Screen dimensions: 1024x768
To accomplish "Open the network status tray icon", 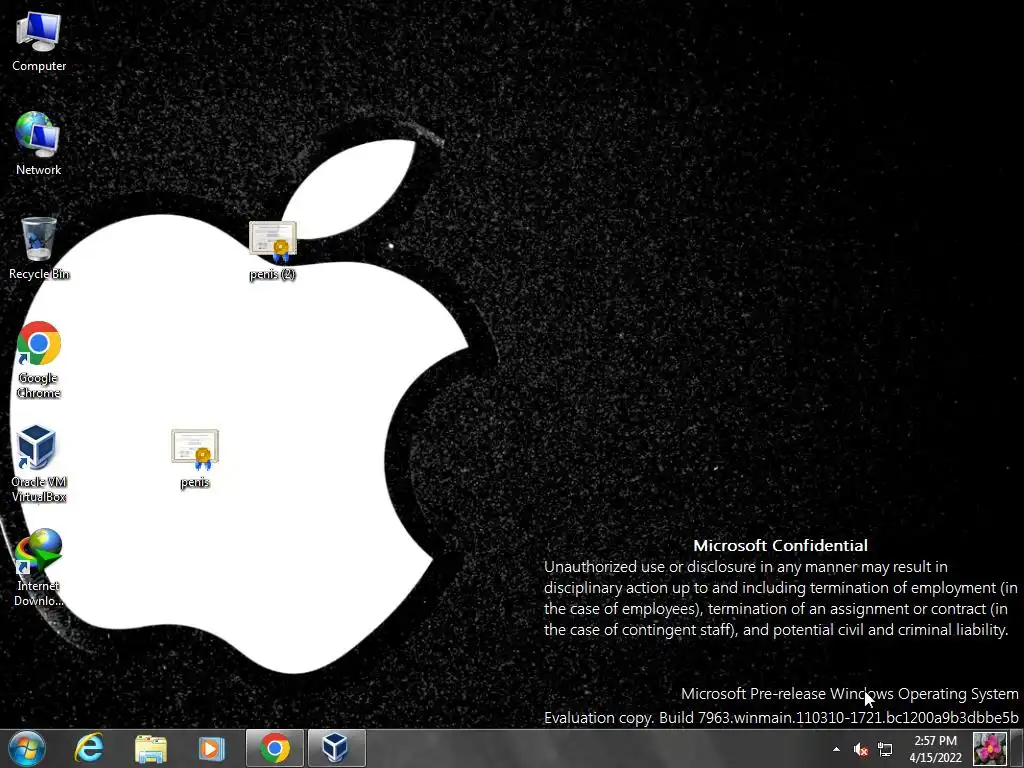I will [885, 750].
